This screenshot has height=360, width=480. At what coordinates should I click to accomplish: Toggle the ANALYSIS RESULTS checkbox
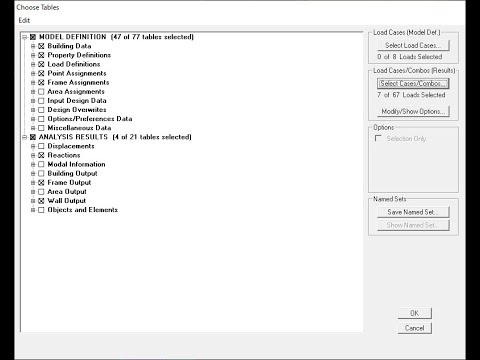pos(33,137)
